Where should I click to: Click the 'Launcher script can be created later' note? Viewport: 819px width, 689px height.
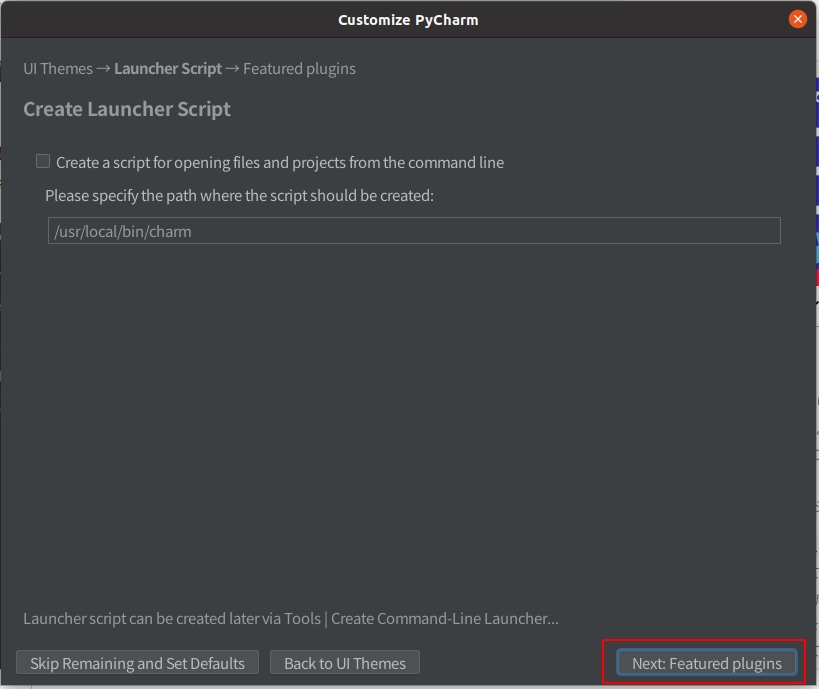170,619
